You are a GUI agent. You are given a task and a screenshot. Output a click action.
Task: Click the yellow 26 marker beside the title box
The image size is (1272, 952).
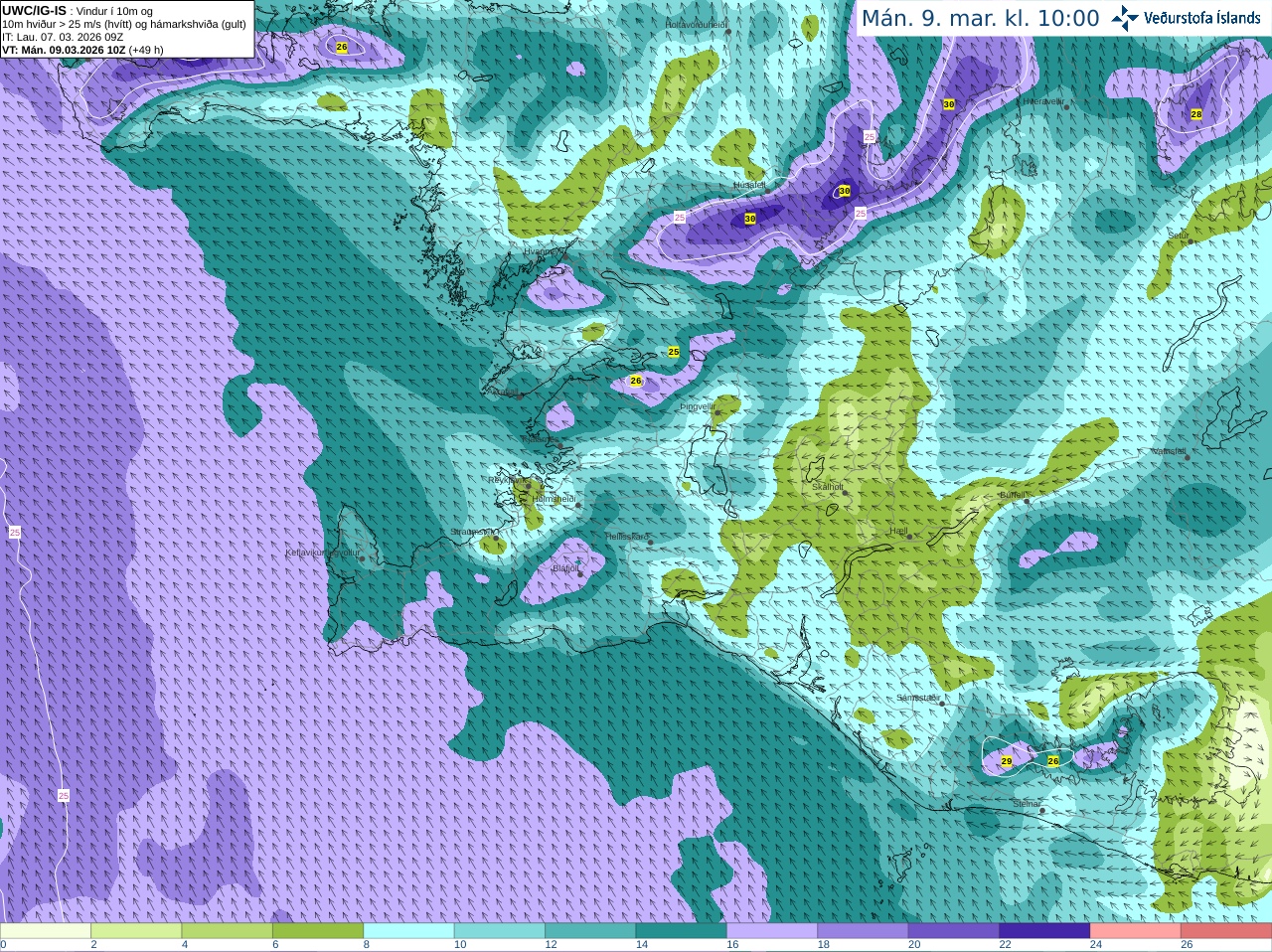coord(342,47)
